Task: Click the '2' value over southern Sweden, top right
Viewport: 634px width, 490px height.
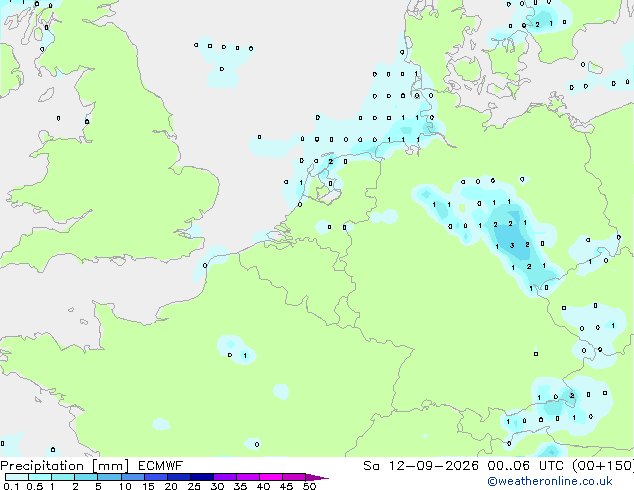Action: coord(537,25)
